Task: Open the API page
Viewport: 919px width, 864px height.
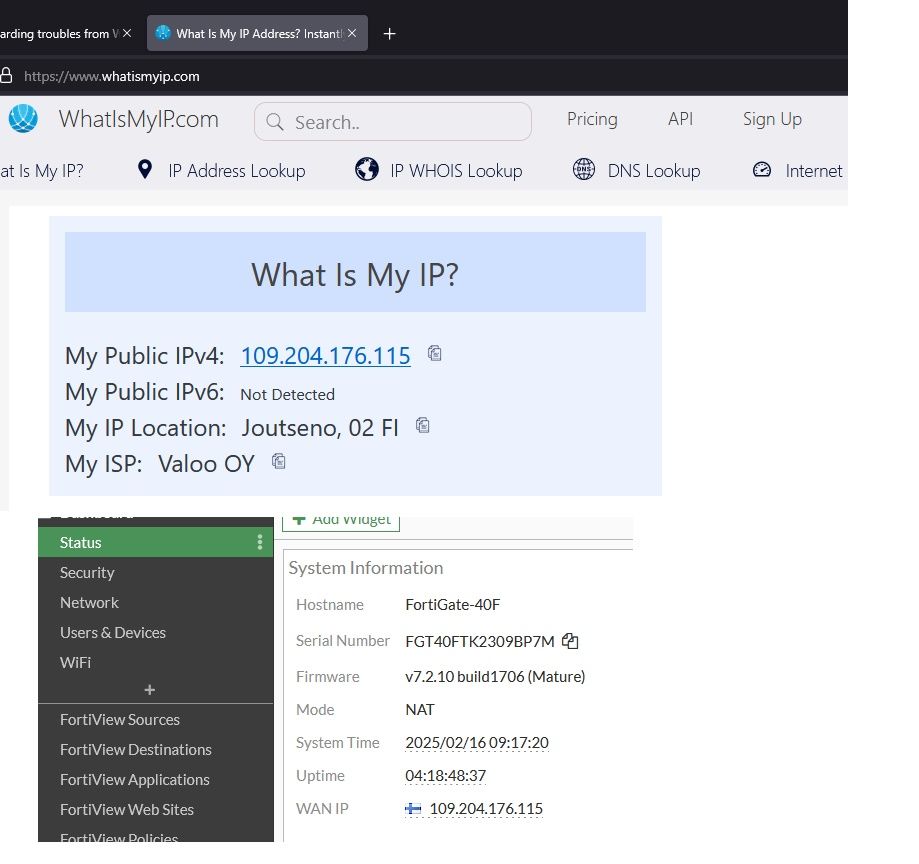Action: tap(680, 119)
